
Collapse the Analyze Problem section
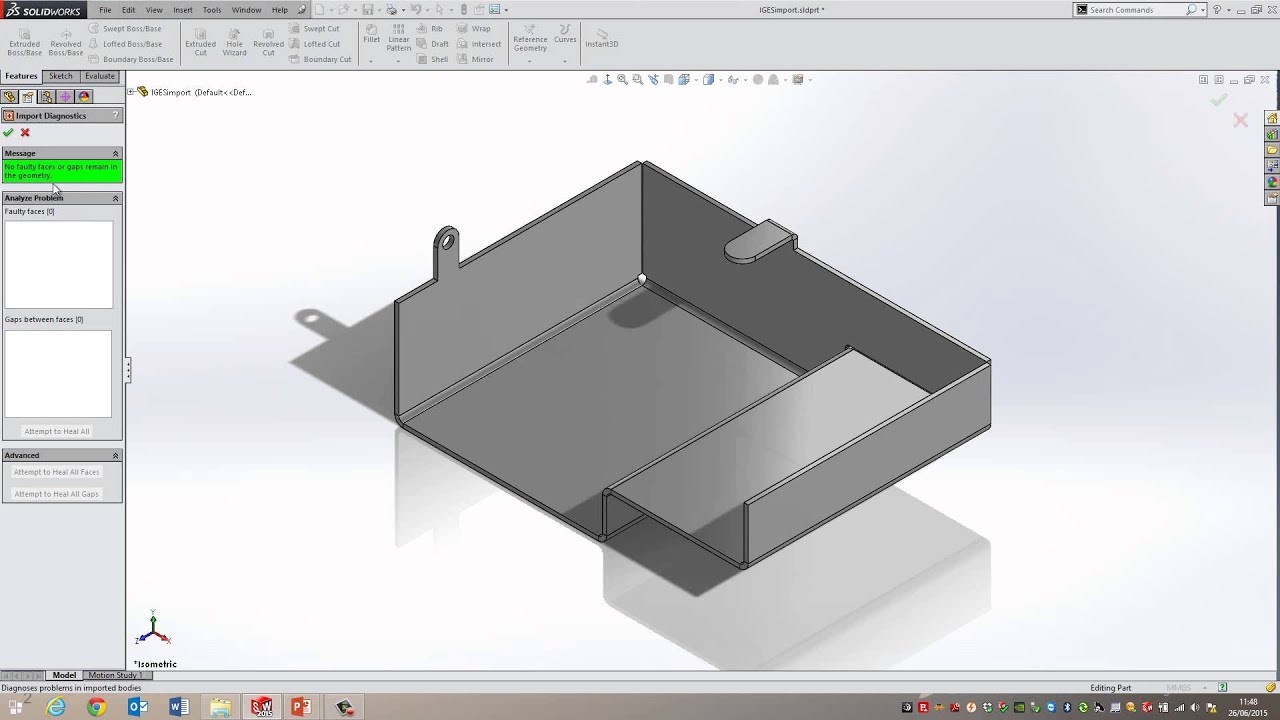(x=115, y=198)
